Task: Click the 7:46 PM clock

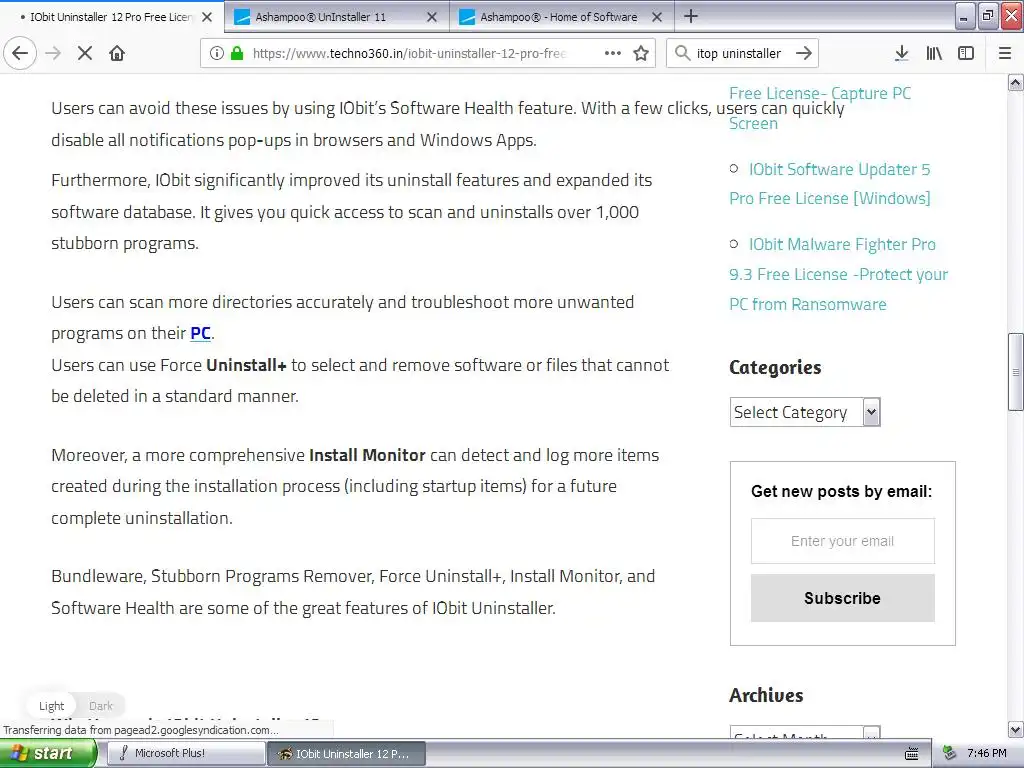Action: (987, 754)
